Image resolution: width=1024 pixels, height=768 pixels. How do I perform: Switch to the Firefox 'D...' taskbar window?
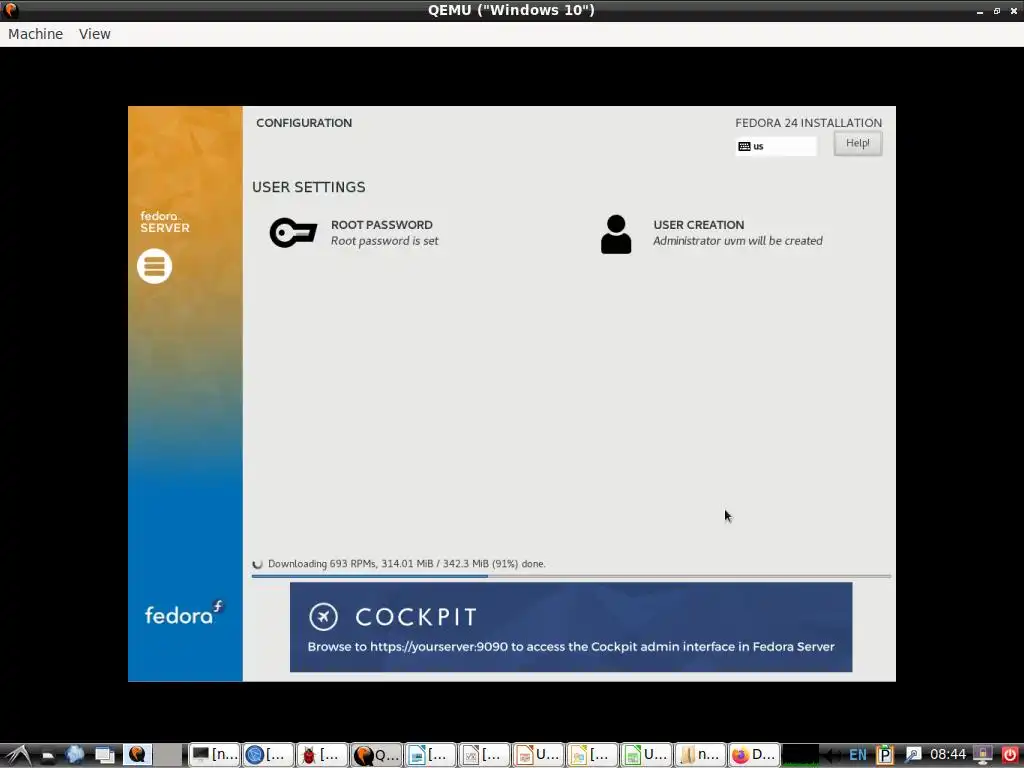click(754, 755)
